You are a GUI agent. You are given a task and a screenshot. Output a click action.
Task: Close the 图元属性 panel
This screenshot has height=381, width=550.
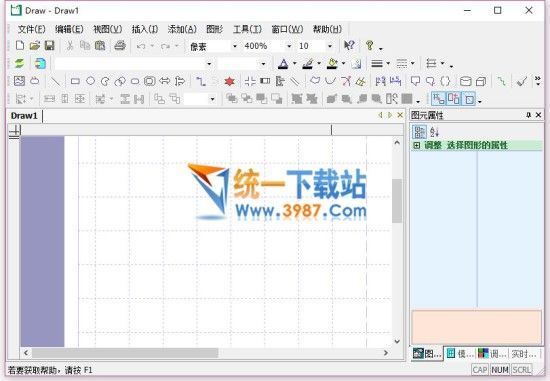(538, 115)
